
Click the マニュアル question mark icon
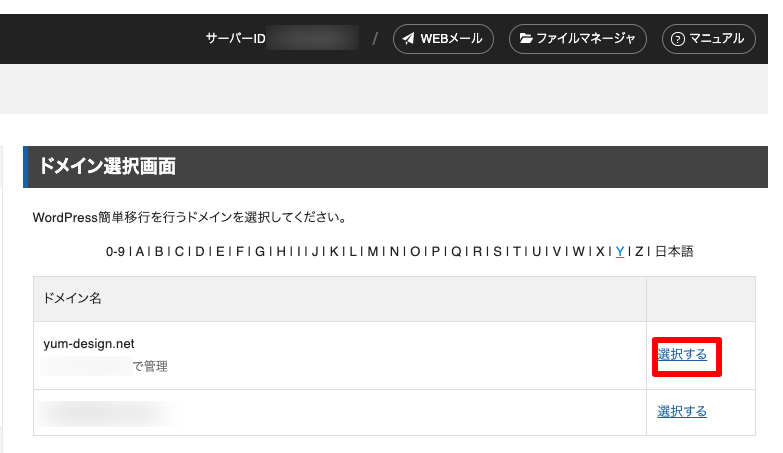tap(678, 39)
